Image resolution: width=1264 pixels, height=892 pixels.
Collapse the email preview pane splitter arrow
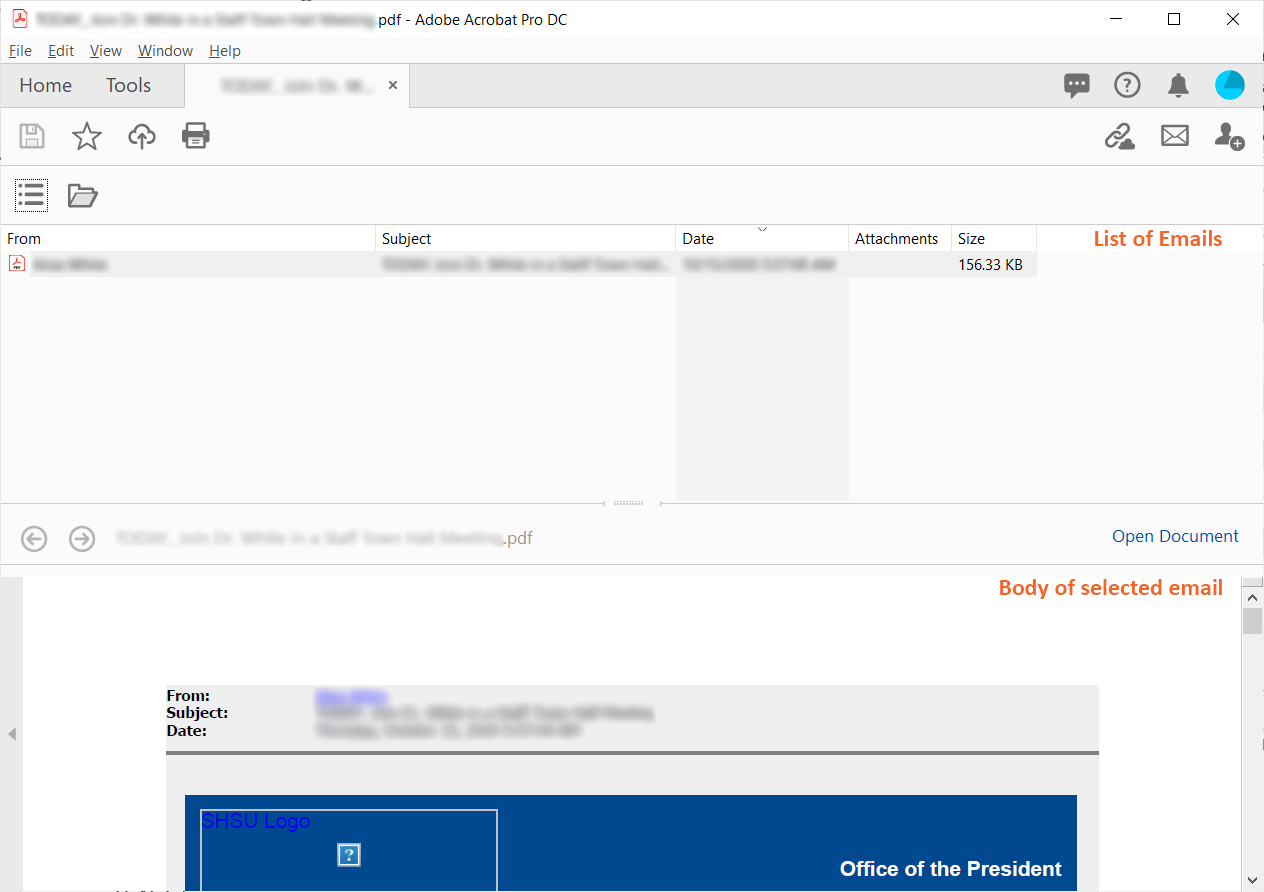pos(627,503)
